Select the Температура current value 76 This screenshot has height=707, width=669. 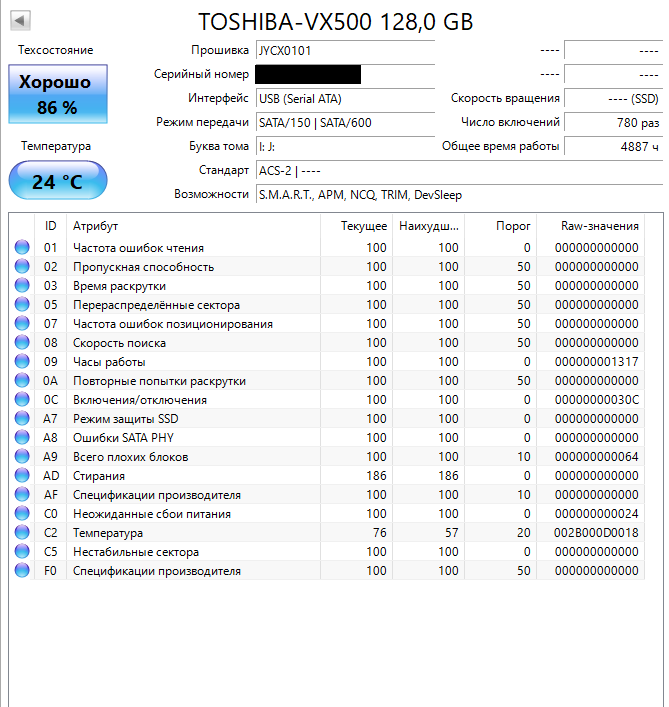coord(380,533)
